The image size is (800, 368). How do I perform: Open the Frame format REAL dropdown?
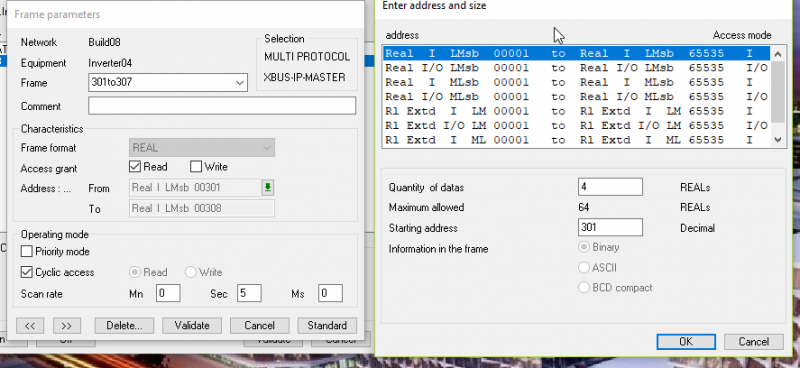click(202, 148)
